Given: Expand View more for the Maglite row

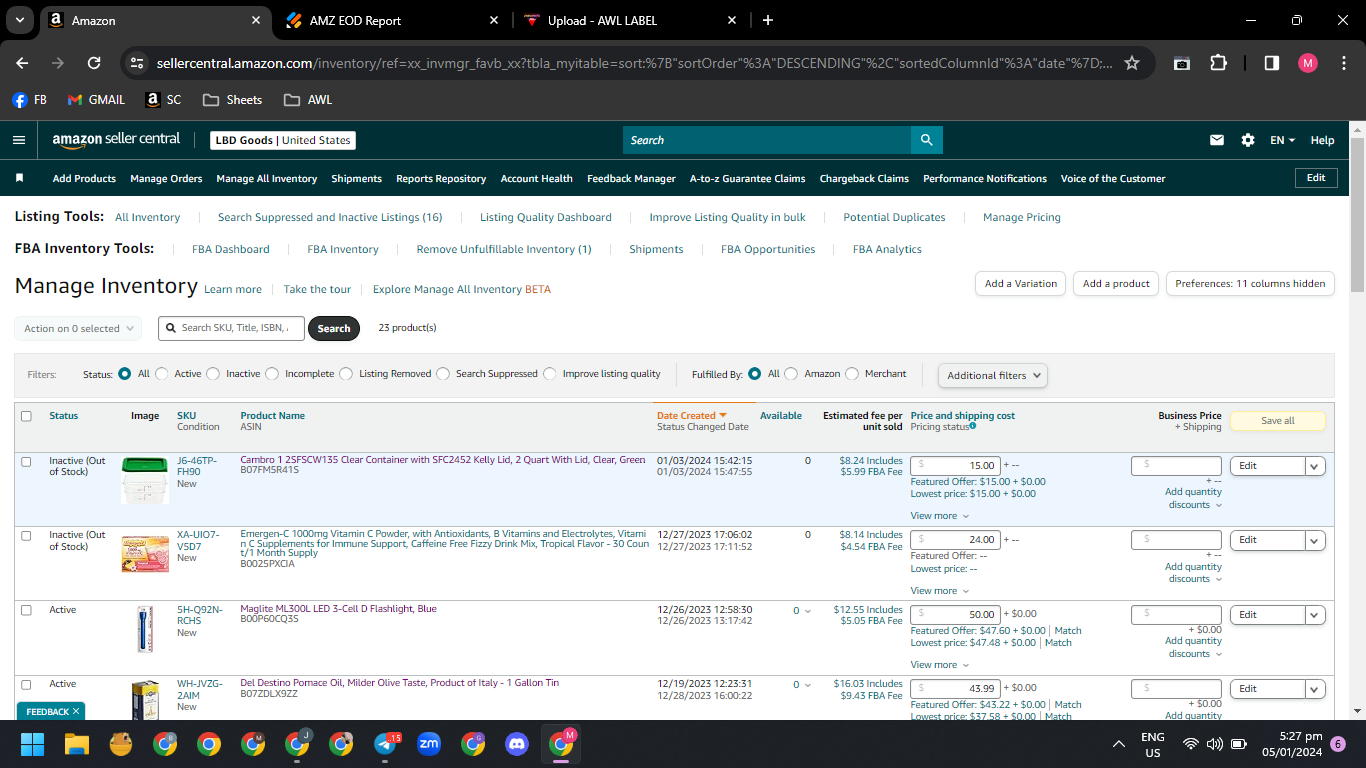Looking at the screenshot, I should coord(940,665).
